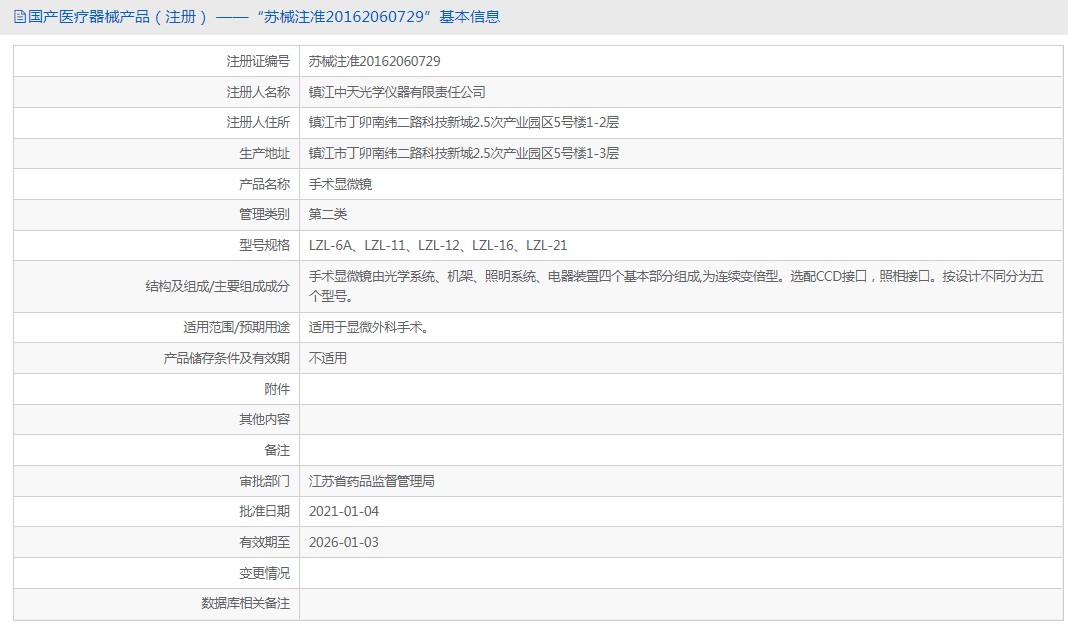
Task: Click the model list starting LZL-6A
Action: (437, 245)
